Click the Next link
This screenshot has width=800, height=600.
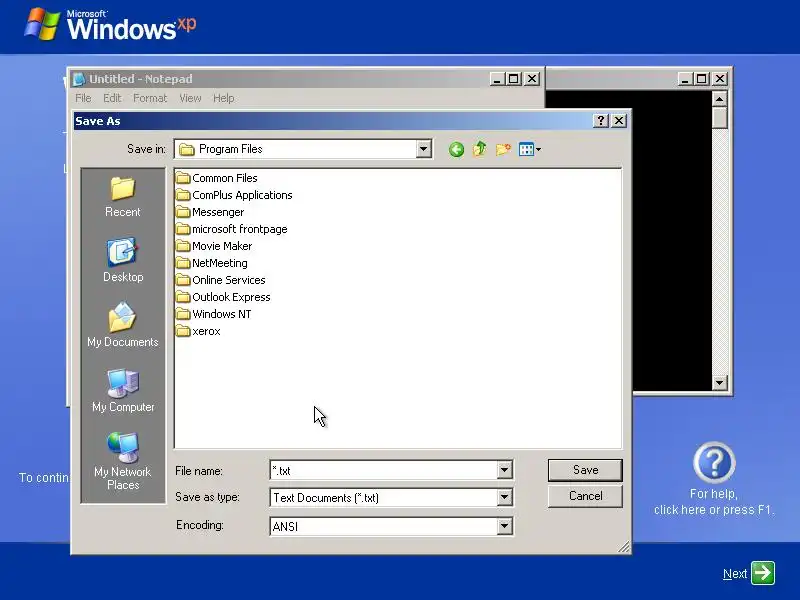735,574
